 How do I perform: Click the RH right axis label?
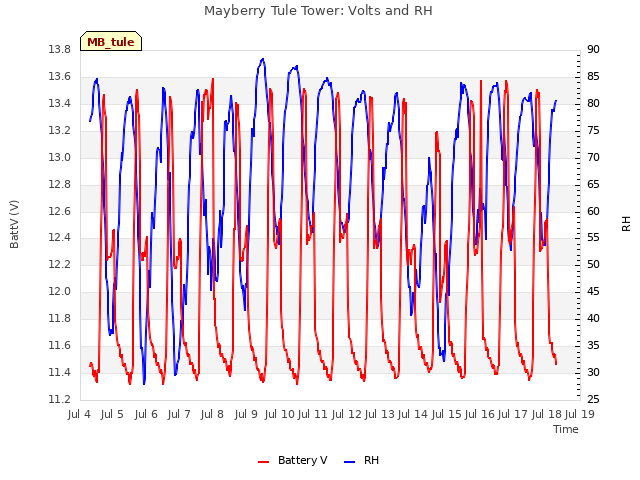pyautogui.click(x=626, y=224)
